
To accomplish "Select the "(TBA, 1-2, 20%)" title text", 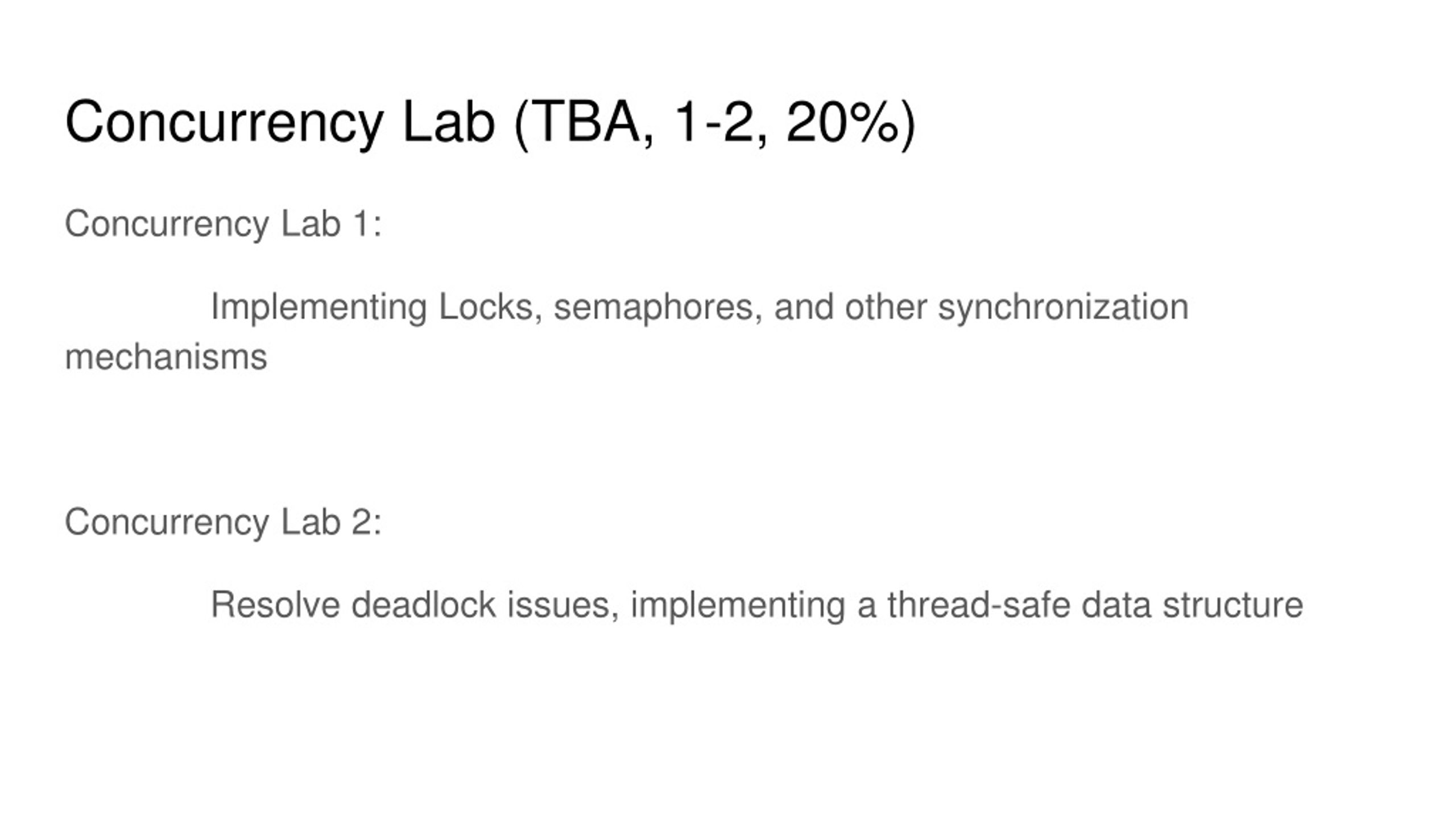I will [x=714, y=123].
